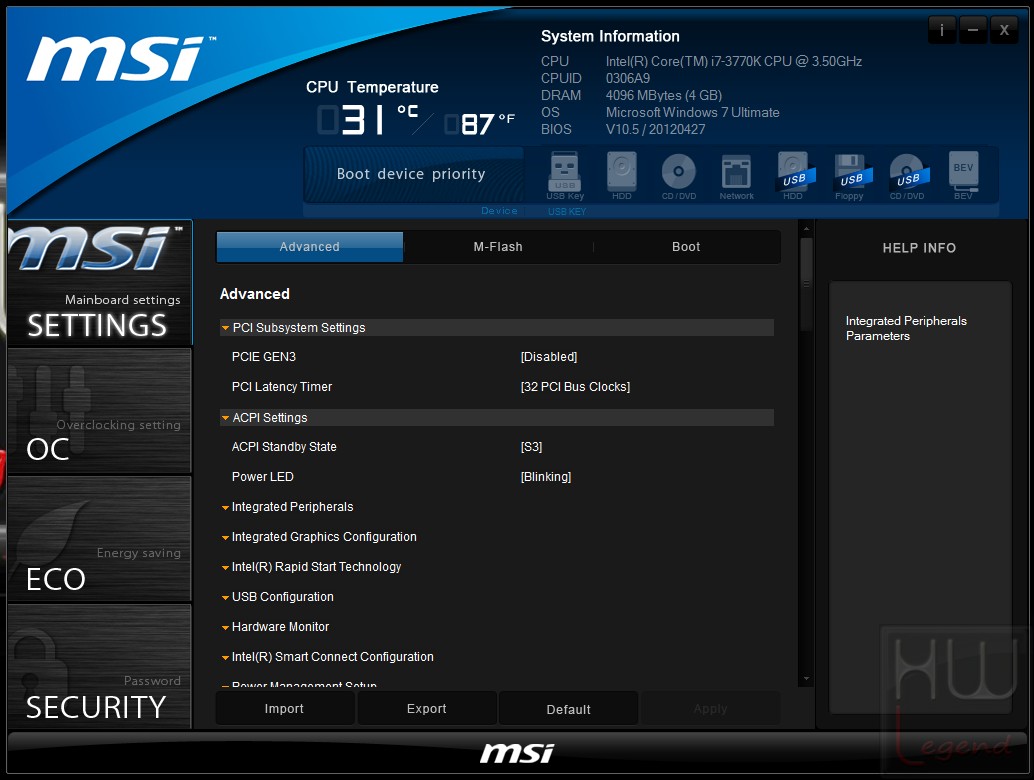Change Power LED [Blinking] value
The image size is (1034, 780).
pyautogui.click(x=545, y=477)
